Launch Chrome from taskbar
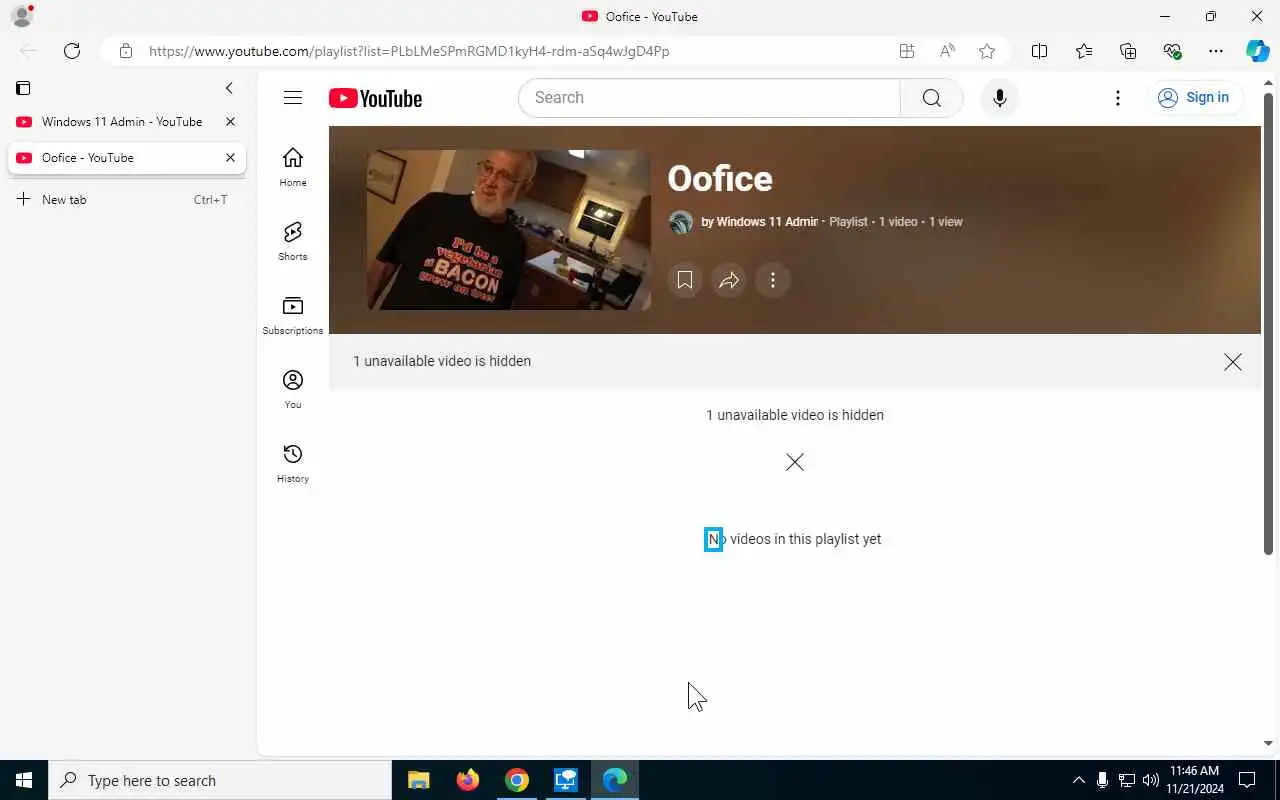This screenshot has width=1280, height=800. [516, 780]
